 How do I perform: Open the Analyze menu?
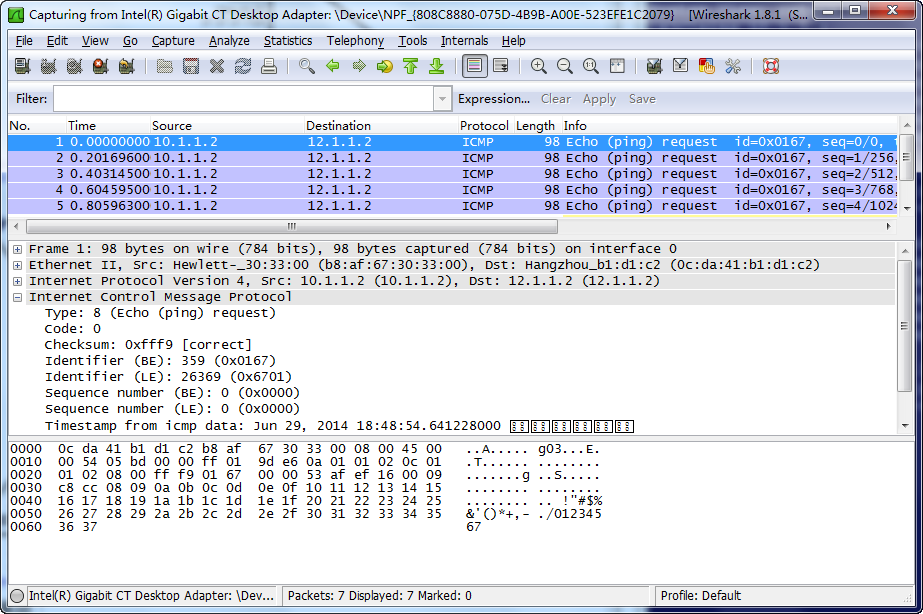pyautogui.click(x=229, y=41)
